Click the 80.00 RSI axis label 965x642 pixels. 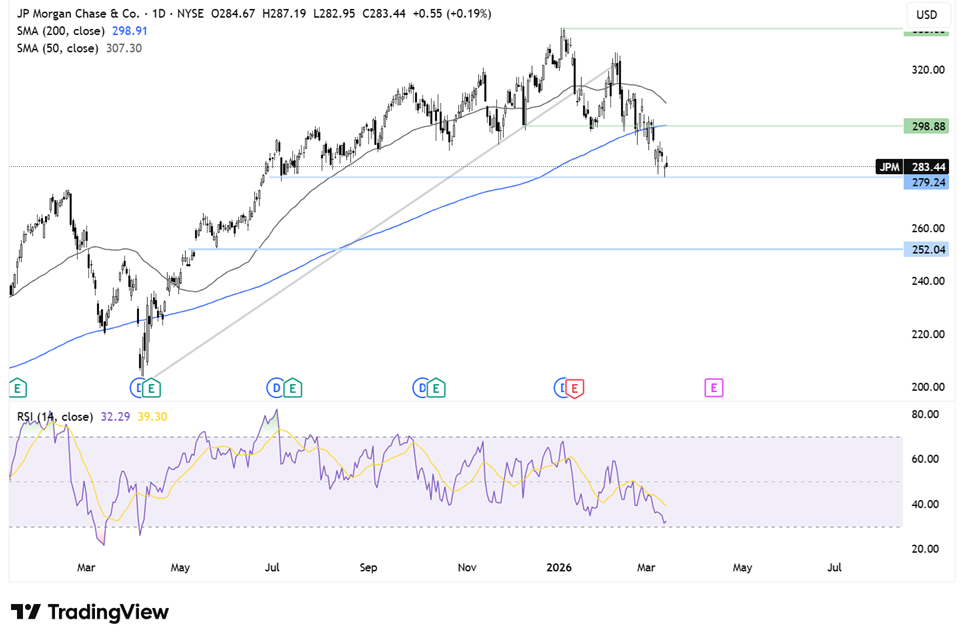click(925, 414)
